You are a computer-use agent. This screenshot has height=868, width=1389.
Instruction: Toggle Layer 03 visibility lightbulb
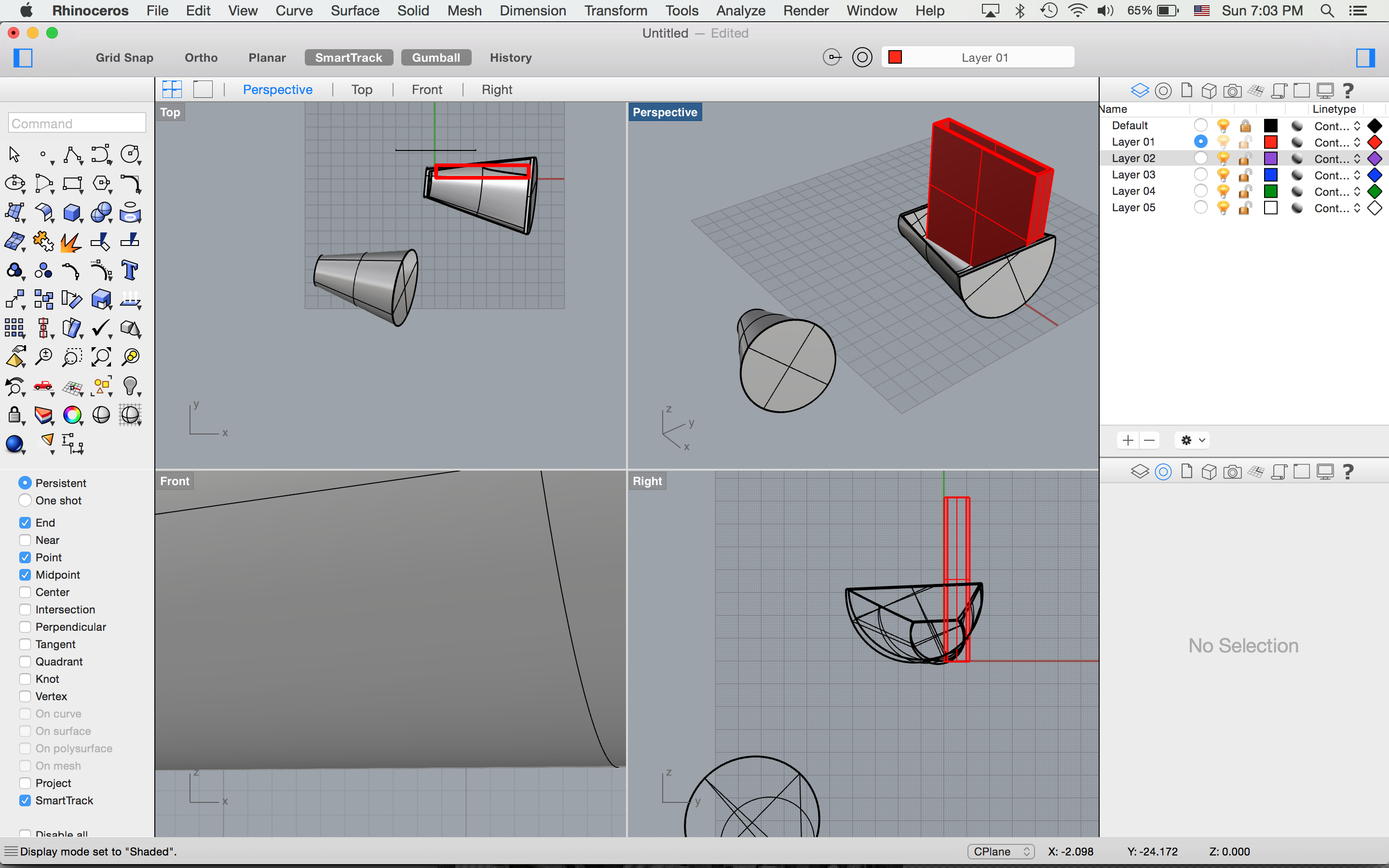coord(1223,175)
